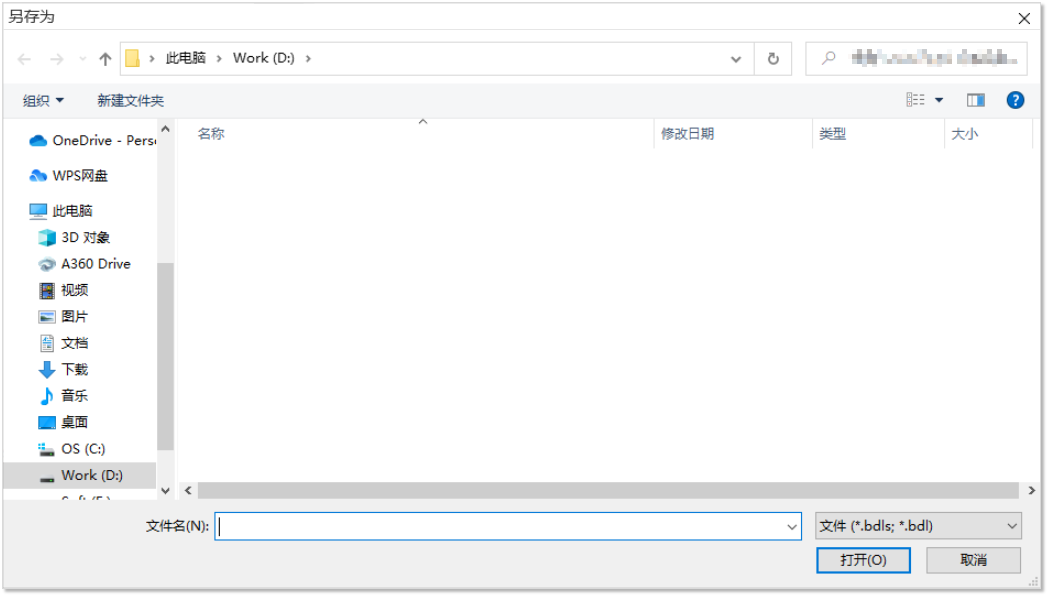Go forward with the right arrow button
The width and height of the screenshot is (1048, 596).
pyautogui.click(x=57, y=59)
